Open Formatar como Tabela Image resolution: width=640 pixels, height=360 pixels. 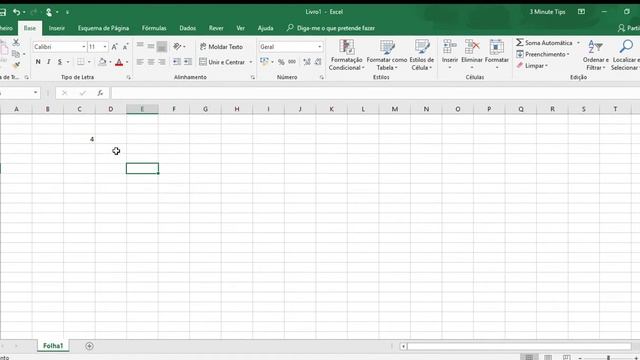point(387,55)
